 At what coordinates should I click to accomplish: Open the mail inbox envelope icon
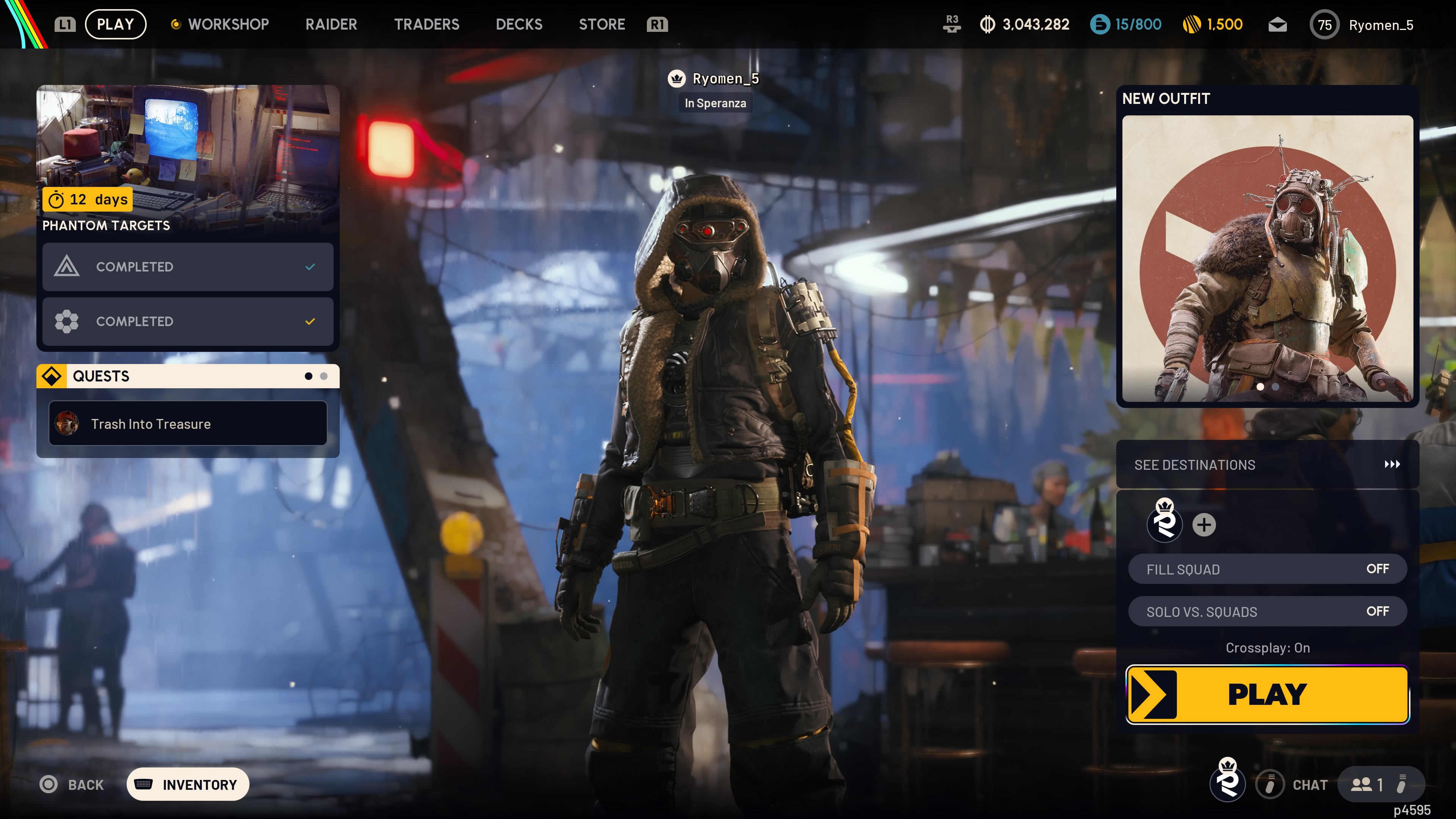tap(1277, 25)
